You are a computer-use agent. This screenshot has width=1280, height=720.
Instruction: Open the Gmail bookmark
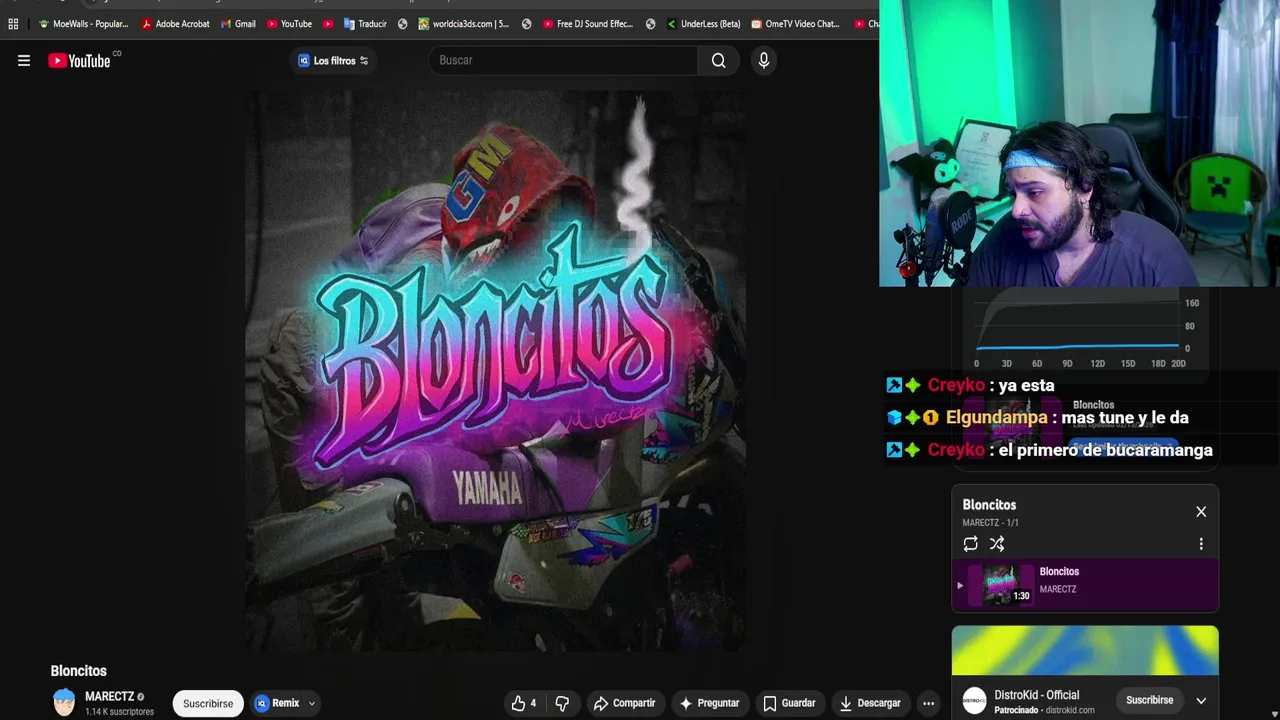[x=238, y=24]
